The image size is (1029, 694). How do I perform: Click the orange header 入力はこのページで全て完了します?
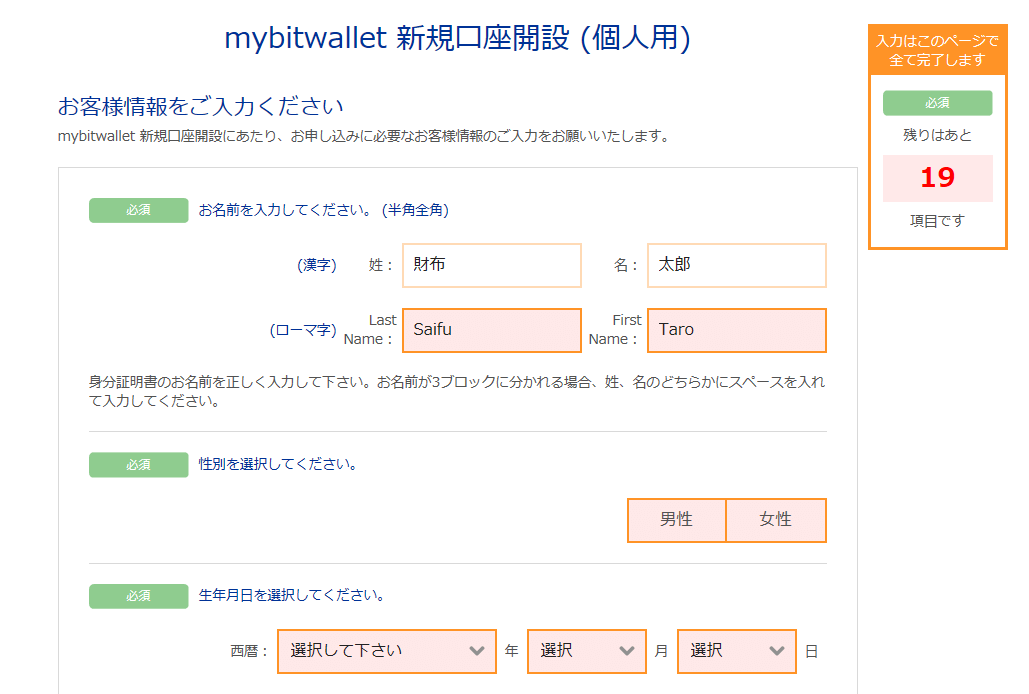click(x=937, y=51)
